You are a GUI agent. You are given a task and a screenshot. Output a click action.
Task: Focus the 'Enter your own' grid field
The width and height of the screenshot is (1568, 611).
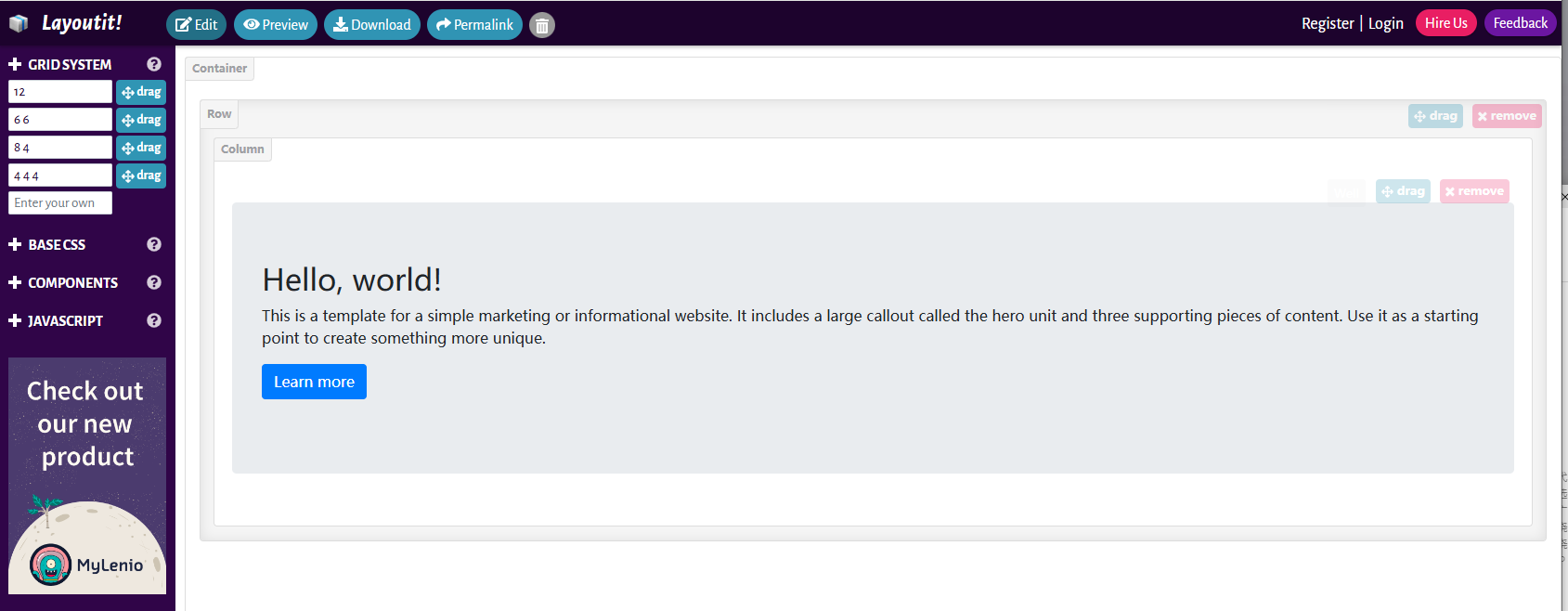tap(60, 202)
